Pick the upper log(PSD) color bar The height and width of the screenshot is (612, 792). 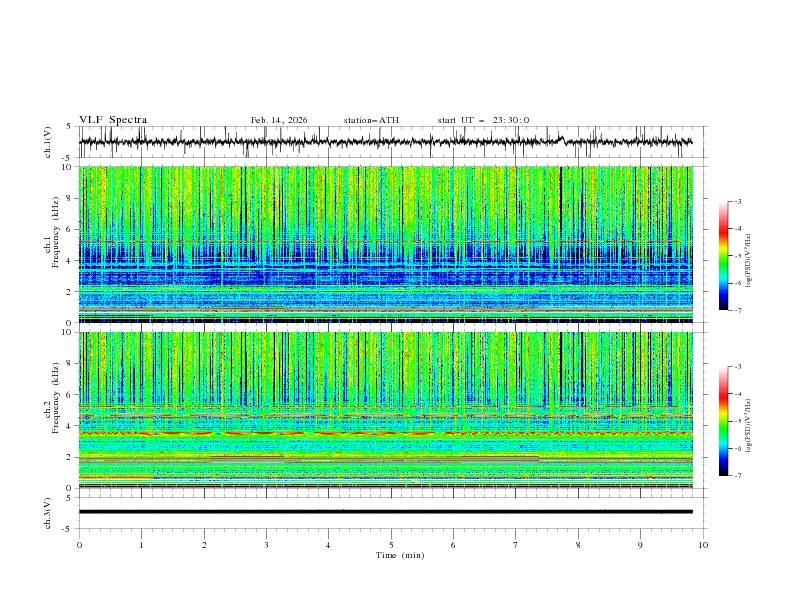[x=723, y=256]
